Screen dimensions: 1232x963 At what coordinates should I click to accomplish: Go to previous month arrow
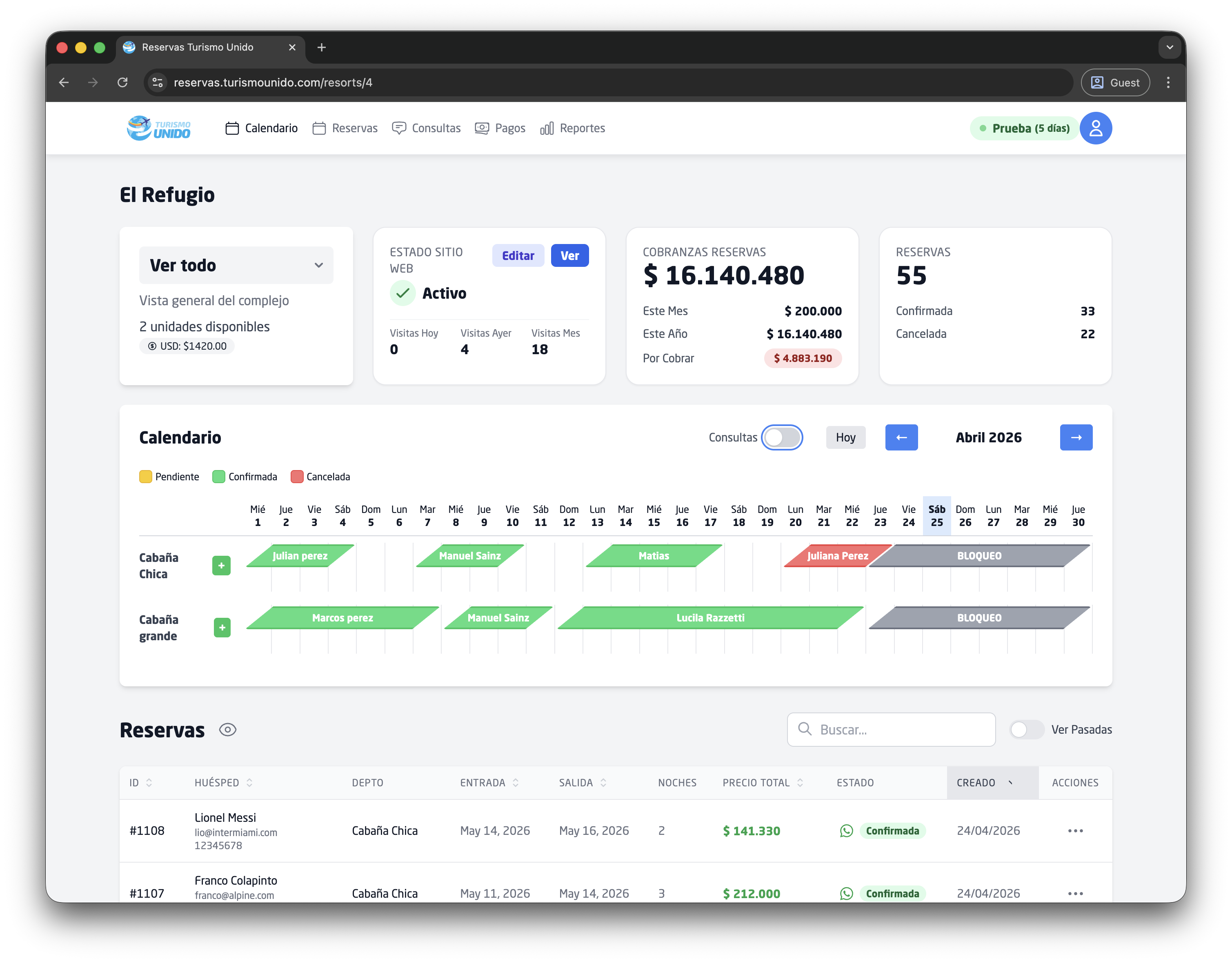point(901,437)
